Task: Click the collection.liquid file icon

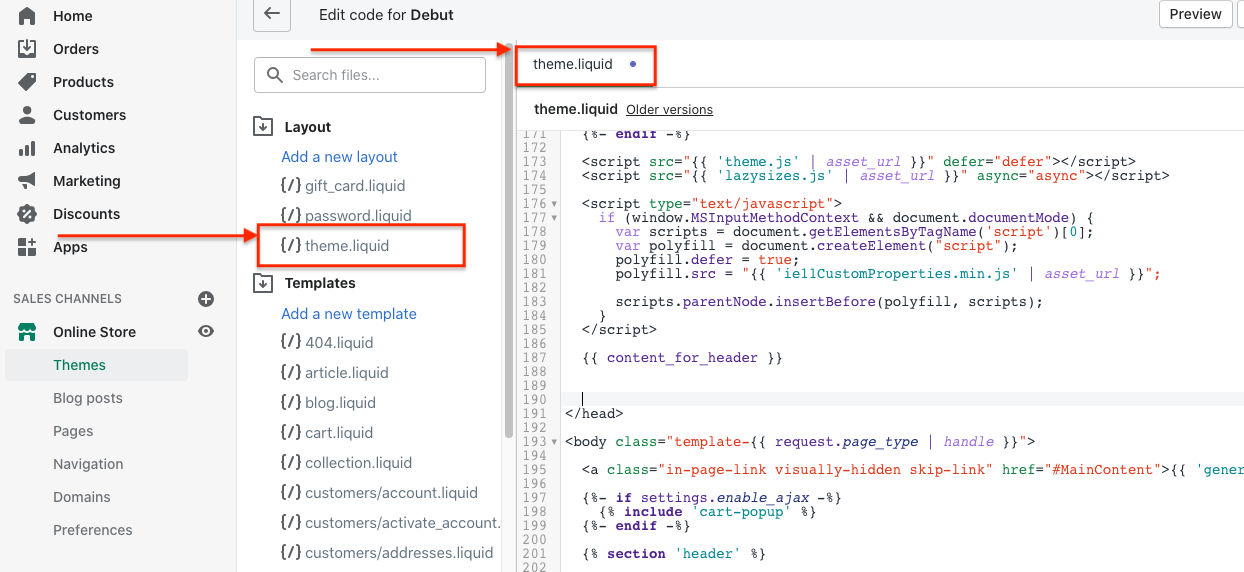Action: pos(291,462)
